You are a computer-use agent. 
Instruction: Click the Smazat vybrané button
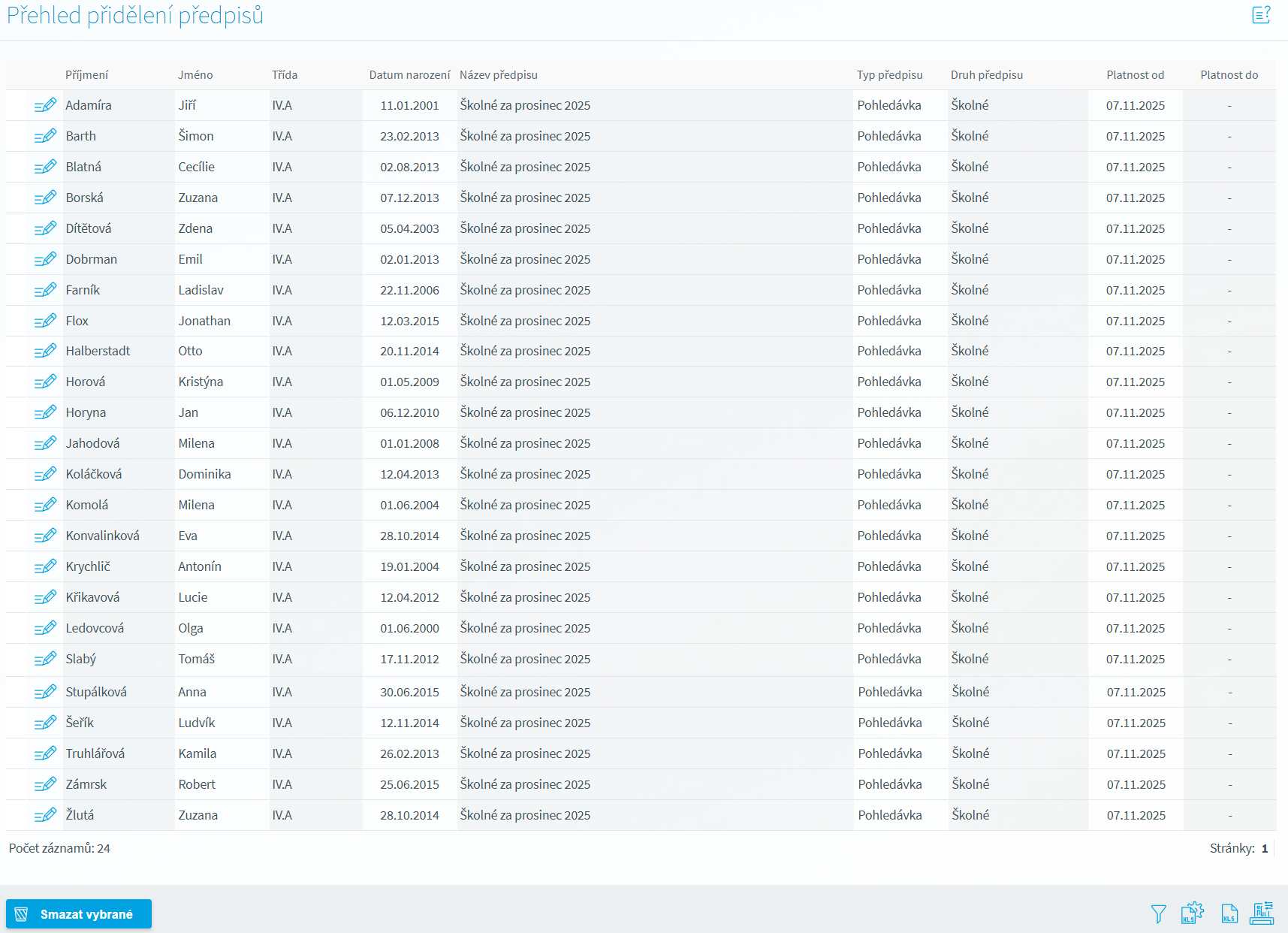(79, 913)
